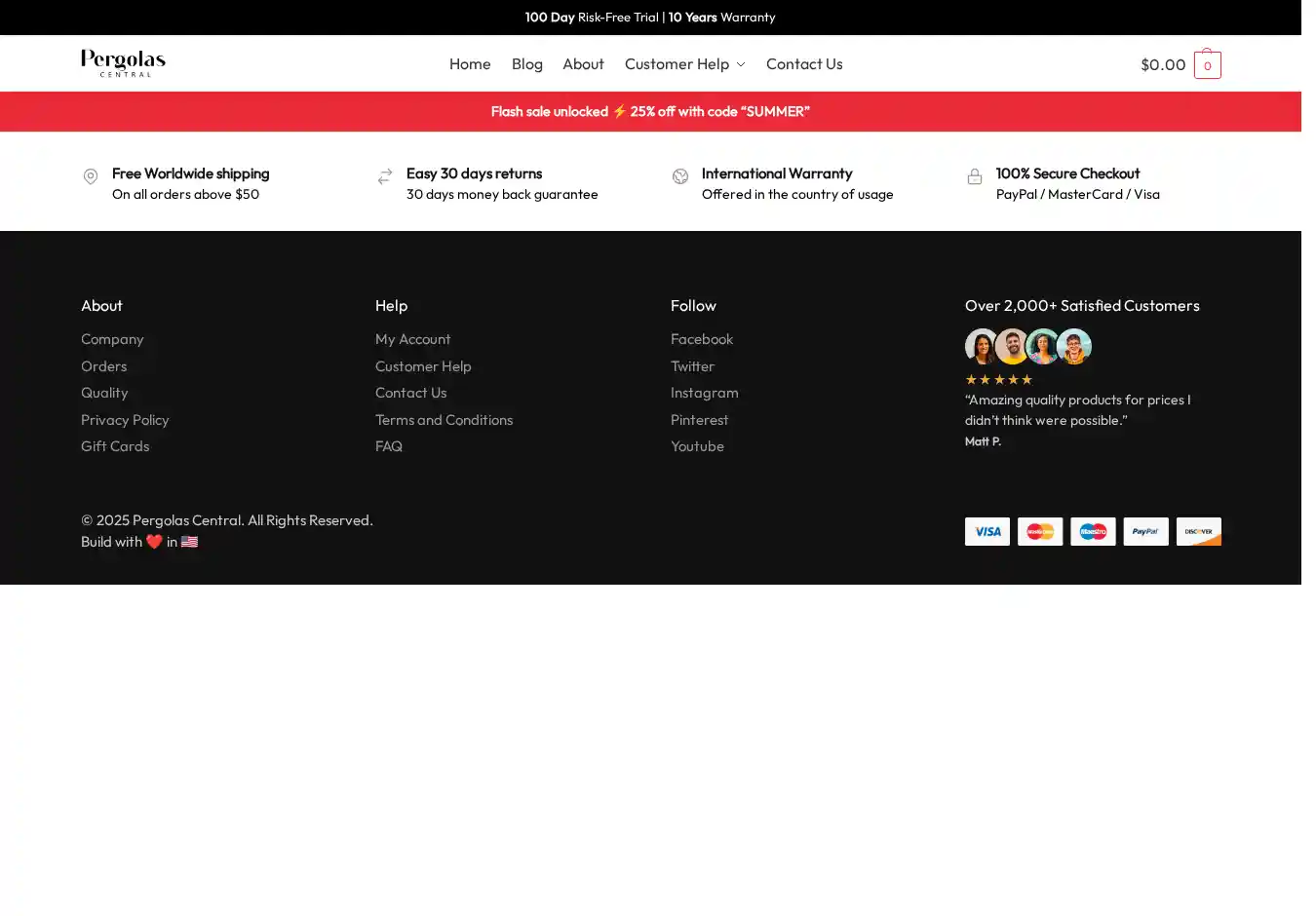Go to the About page in navigation
This screenshot has width=1316, height=916.
583,64
